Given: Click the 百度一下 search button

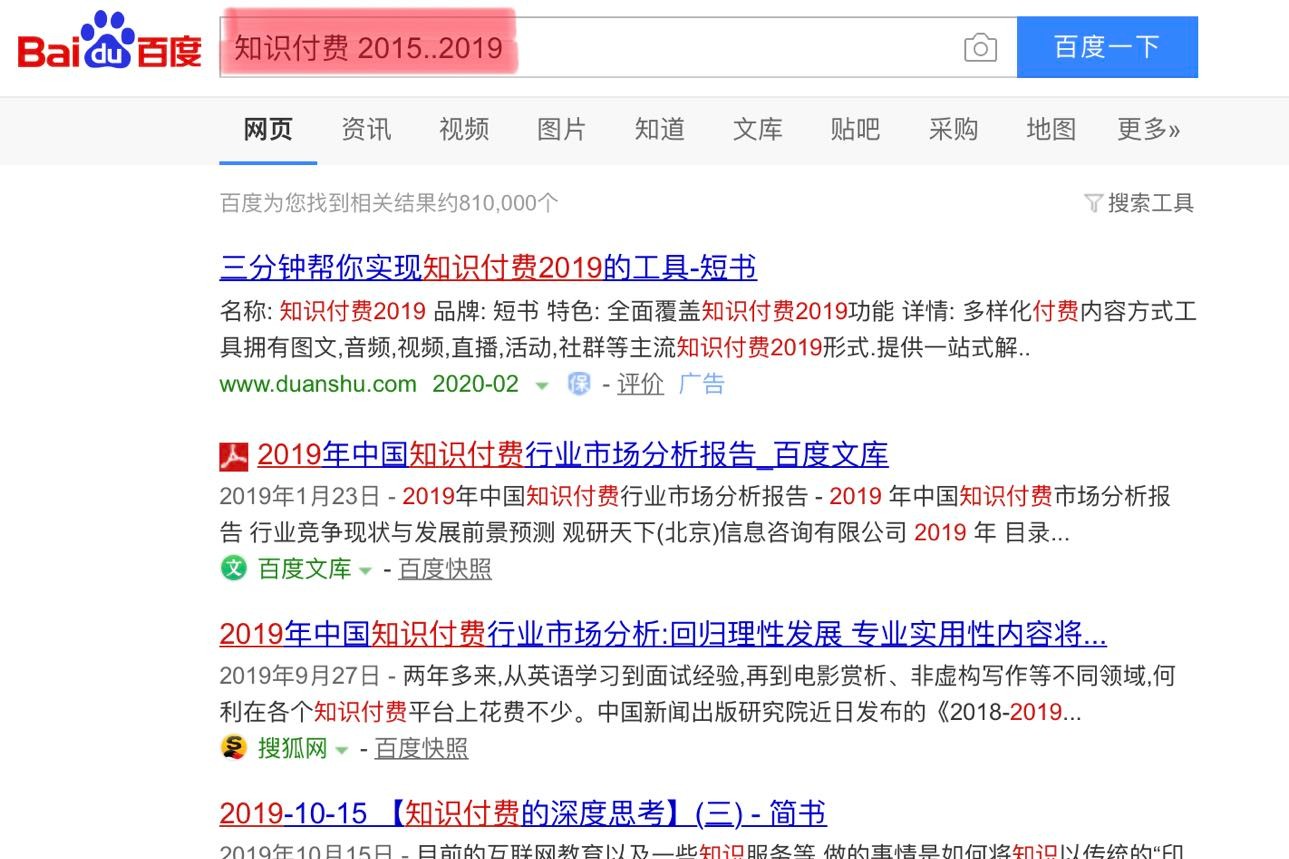Looking at the screenshot, I should point(1107,47).
